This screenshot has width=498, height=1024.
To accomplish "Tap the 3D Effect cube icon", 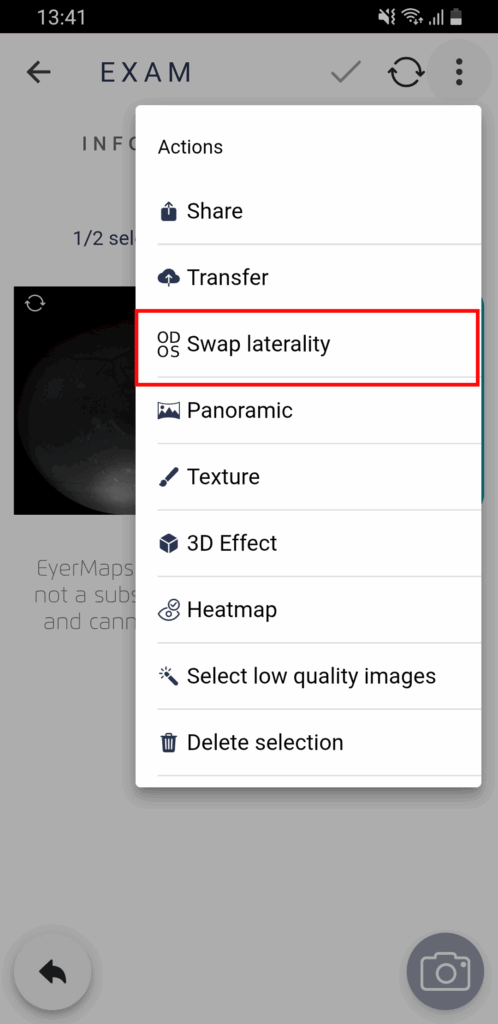I will pos(168,543).
